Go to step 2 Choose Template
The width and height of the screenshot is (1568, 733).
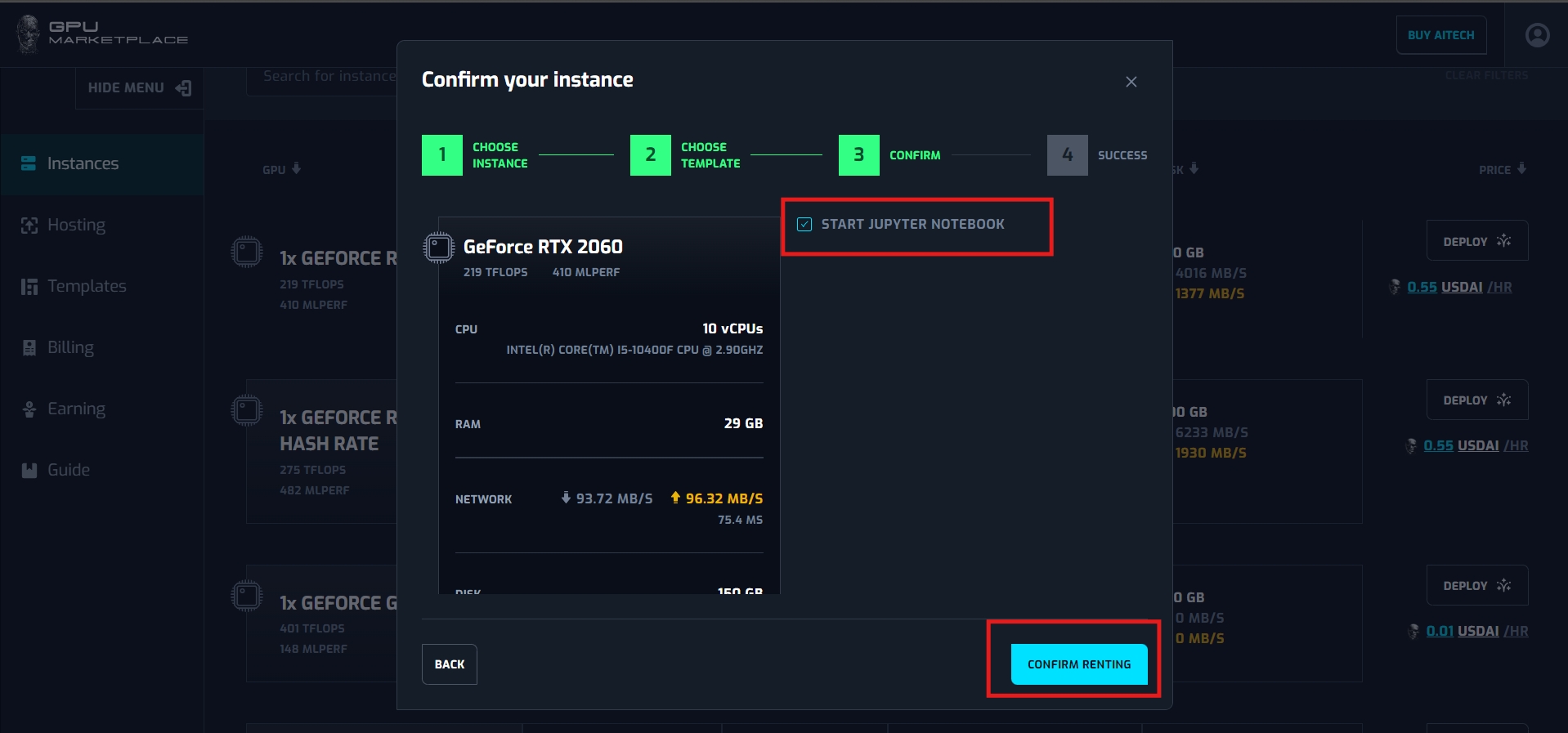pos(651,155)
